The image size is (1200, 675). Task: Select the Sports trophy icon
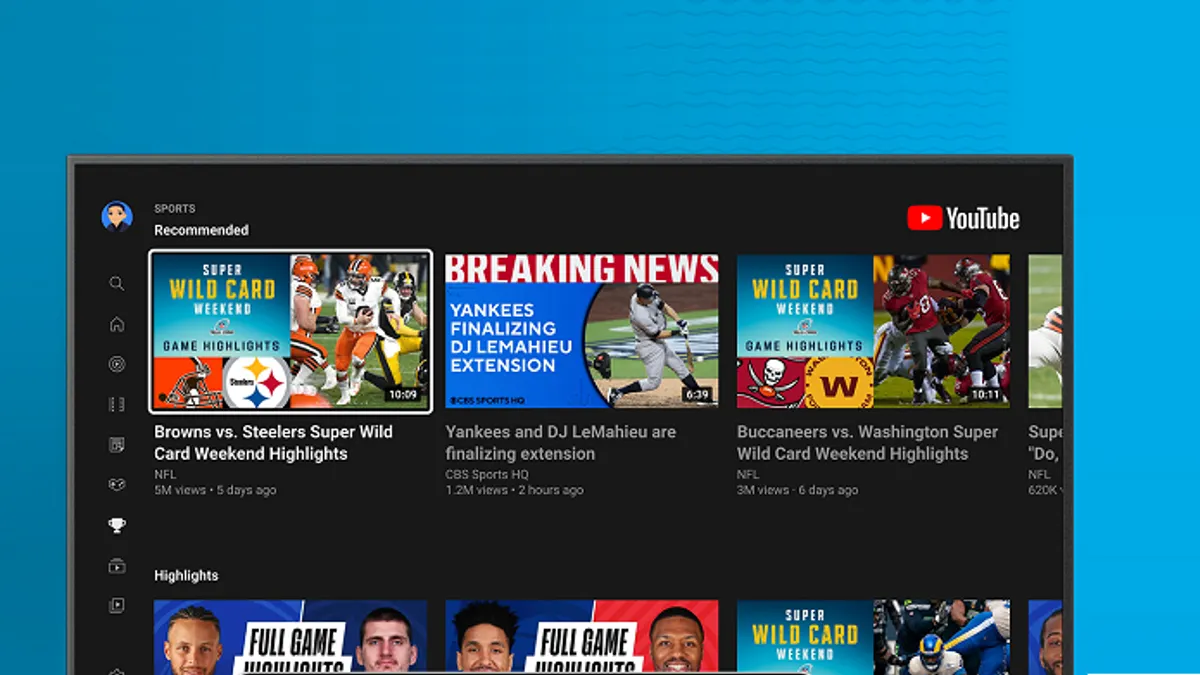(117, 525)
